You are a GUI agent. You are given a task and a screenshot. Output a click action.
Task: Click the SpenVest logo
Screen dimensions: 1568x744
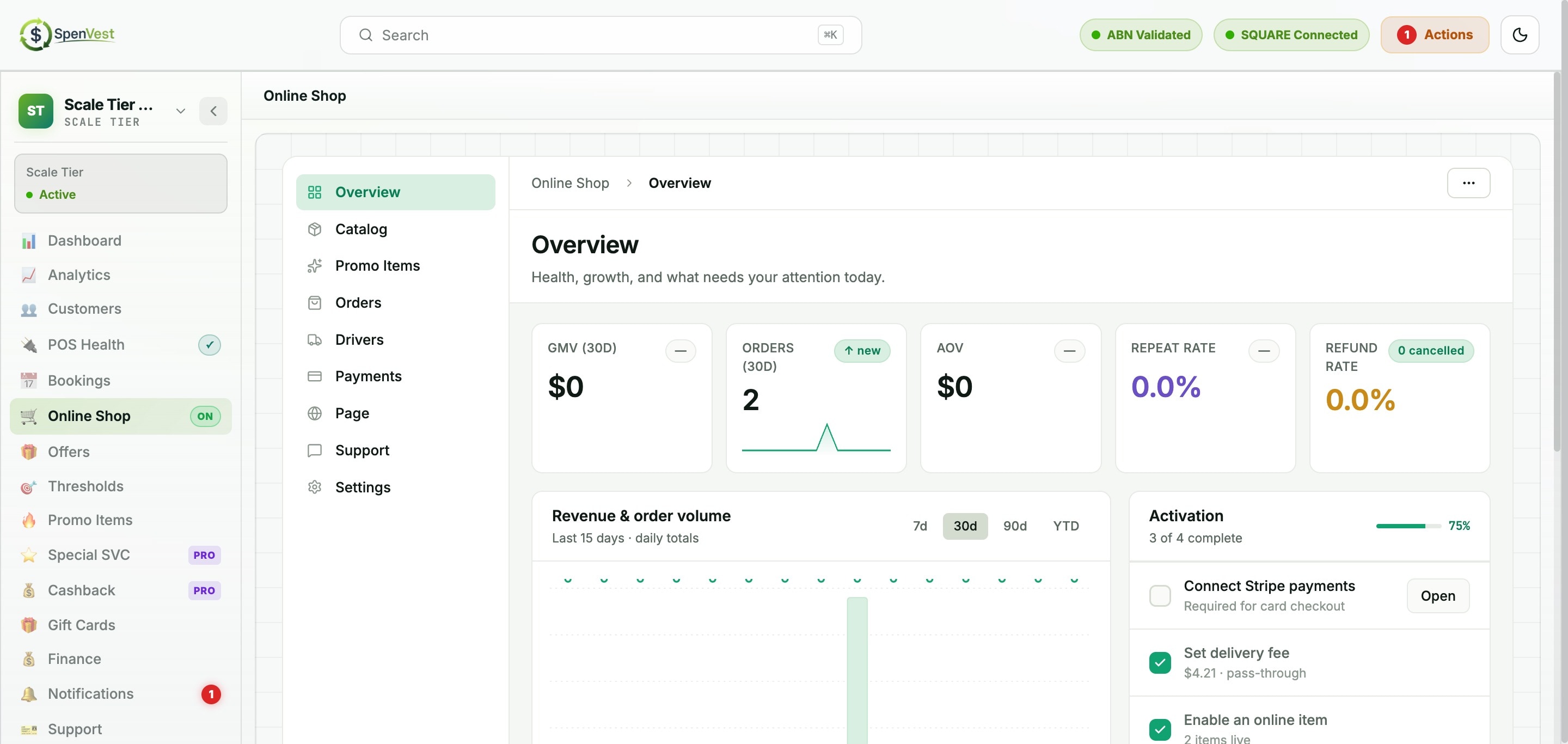pos(67,34)
